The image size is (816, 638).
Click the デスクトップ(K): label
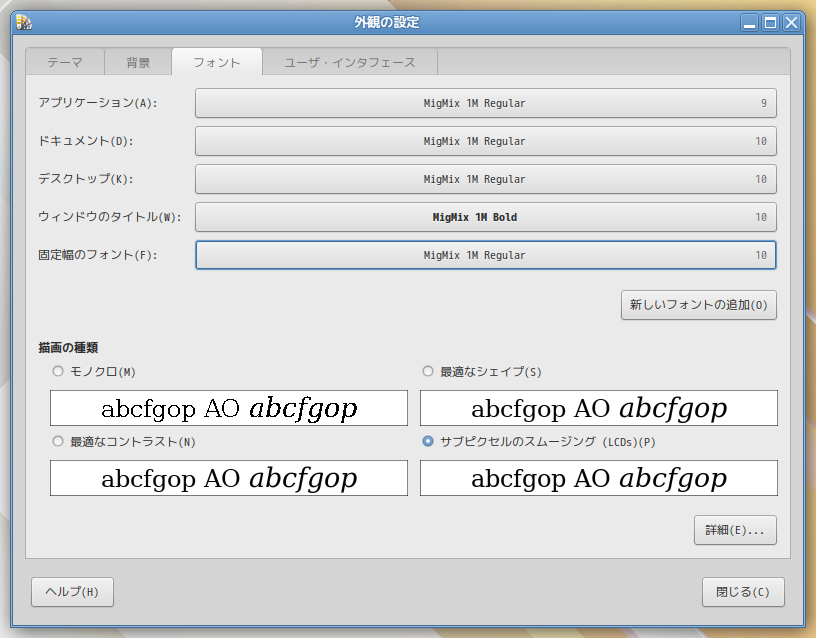[x=86, y=179]
